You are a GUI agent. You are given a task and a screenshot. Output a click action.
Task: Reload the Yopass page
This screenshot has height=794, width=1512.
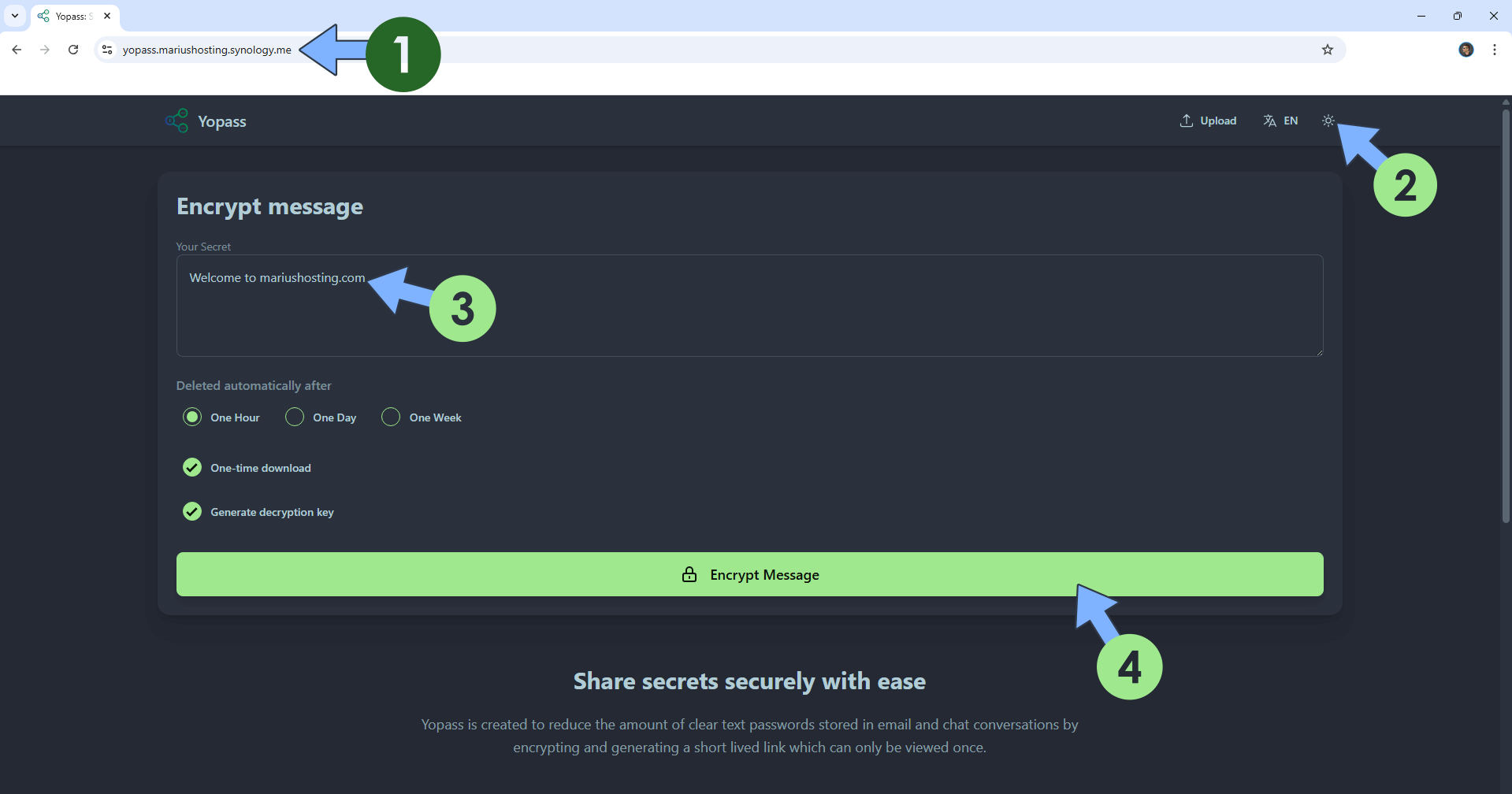[73, 49]
